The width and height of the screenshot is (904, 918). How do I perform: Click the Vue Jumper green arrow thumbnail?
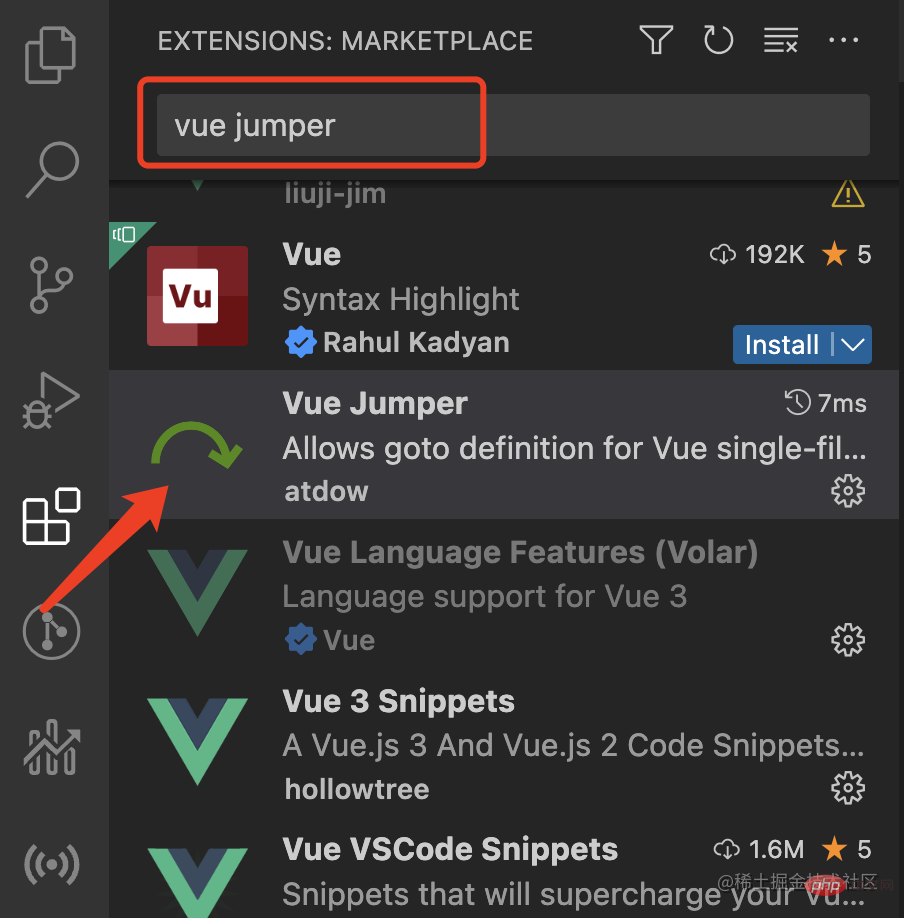[x=196, y=445]
